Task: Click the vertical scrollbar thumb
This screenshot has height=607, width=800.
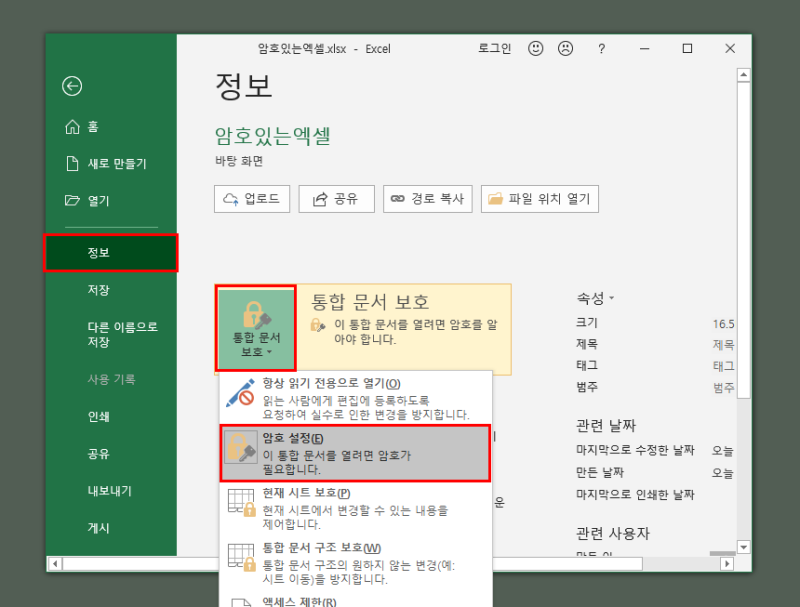Action: 743,240
